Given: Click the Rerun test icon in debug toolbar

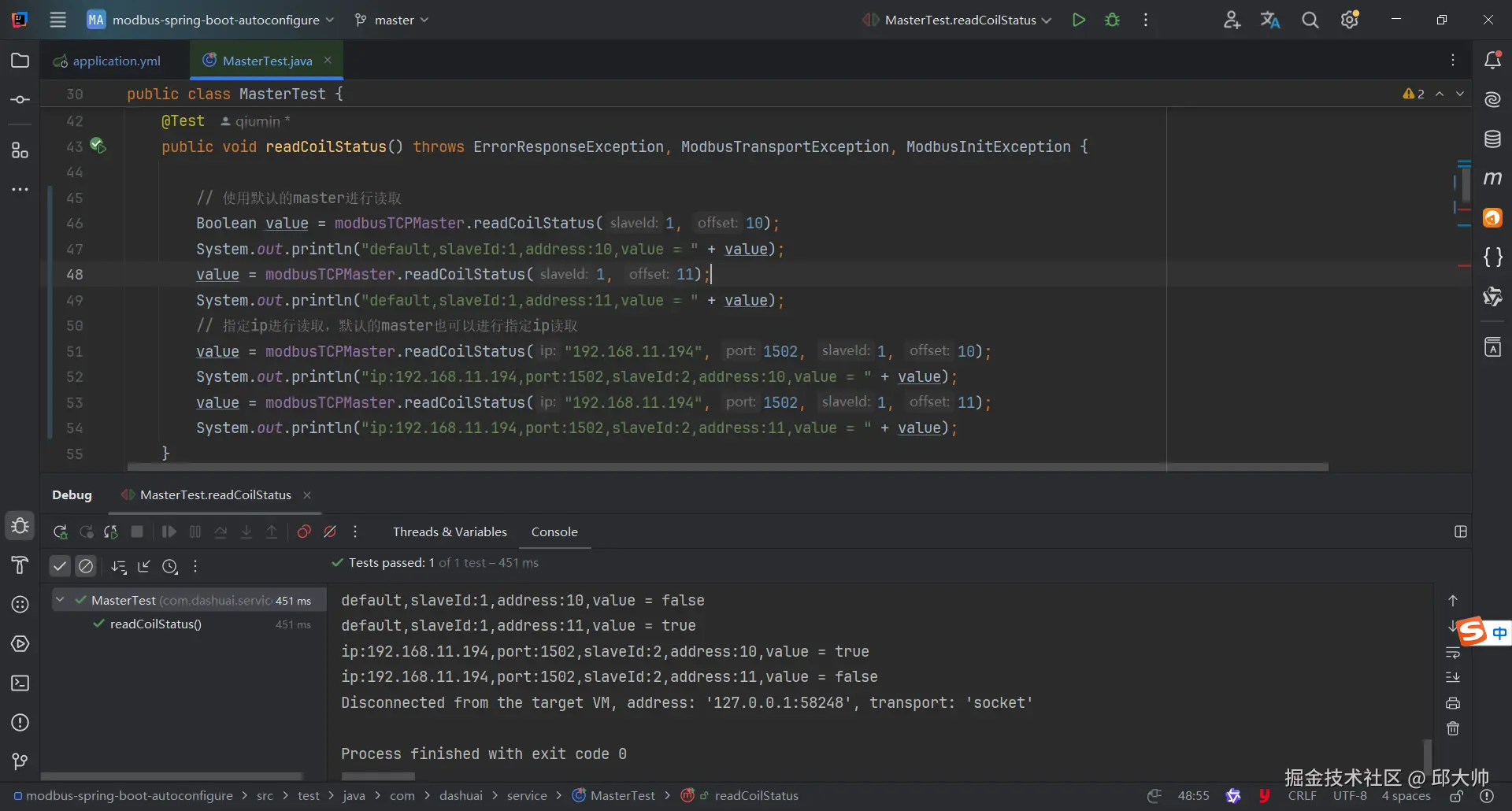Looking at the screenshot, I should click(x=60, y=532).
